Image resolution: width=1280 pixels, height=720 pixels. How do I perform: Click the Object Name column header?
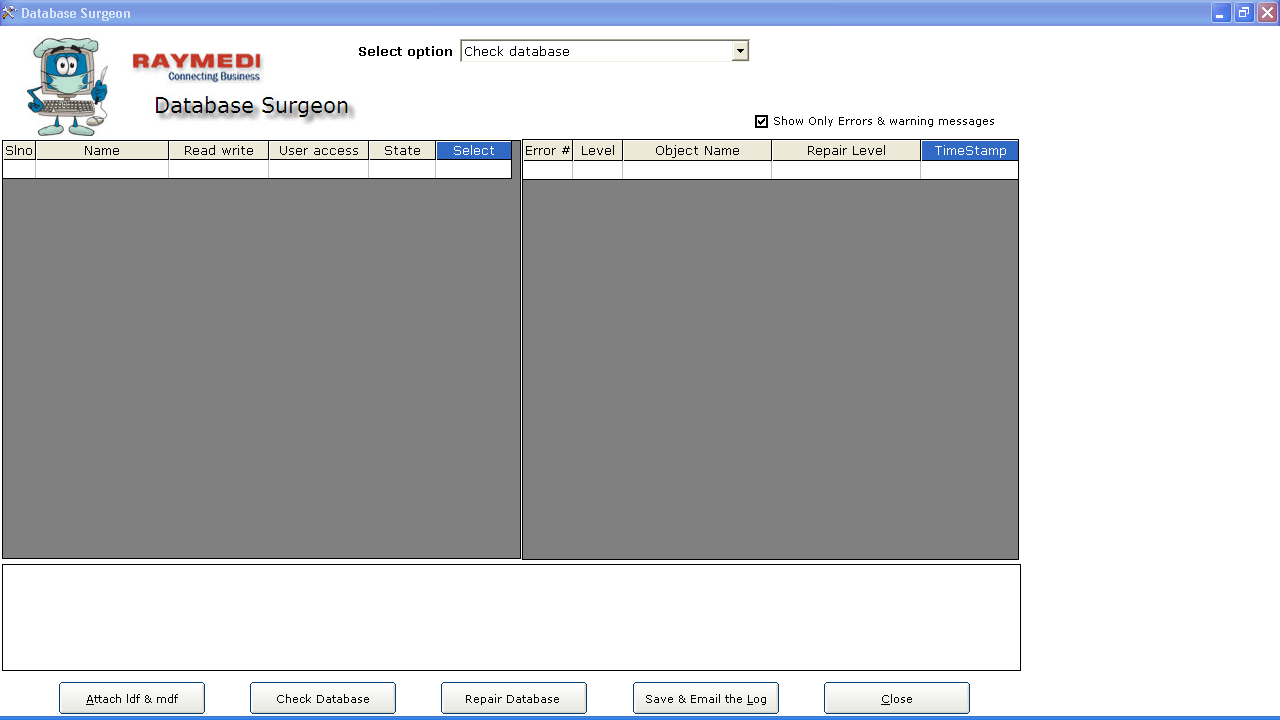[697, 151]
